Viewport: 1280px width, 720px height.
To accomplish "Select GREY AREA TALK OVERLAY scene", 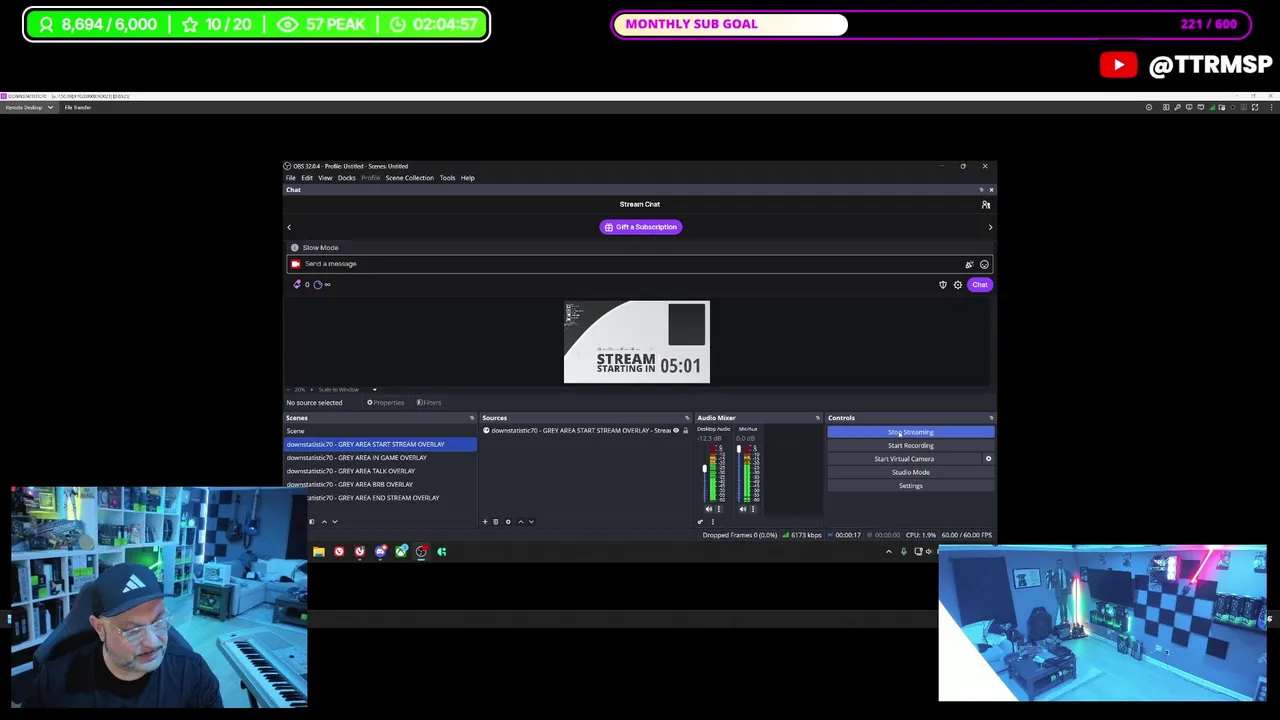I will [380, 471].
